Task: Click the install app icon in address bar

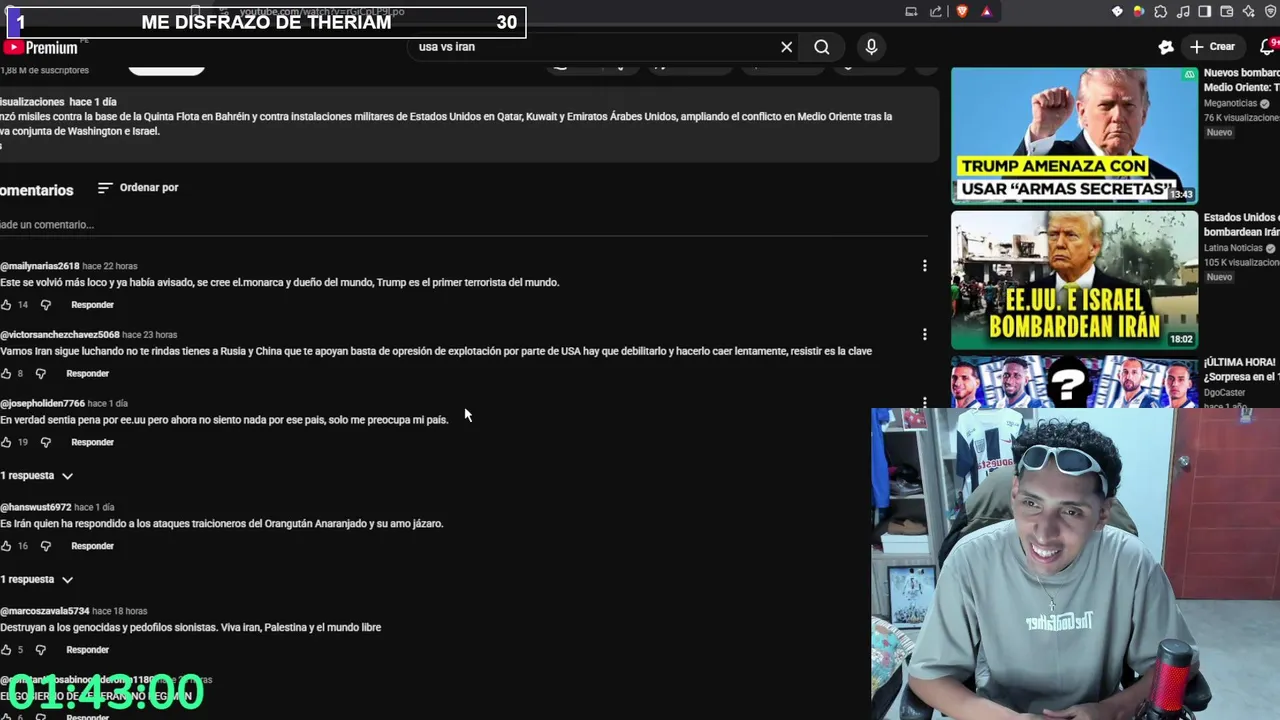Action: tap(911, 12)
